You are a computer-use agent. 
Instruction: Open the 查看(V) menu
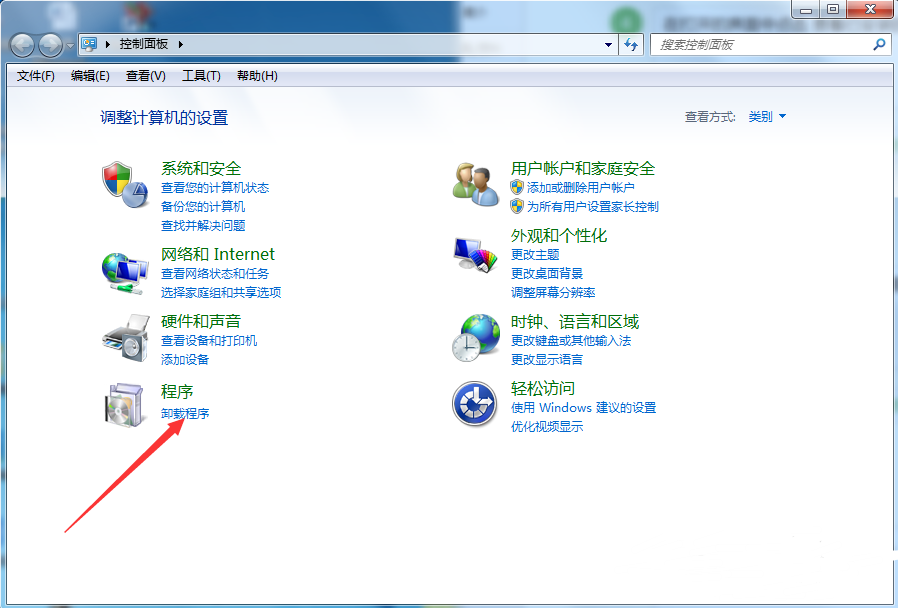click(145, 76)
